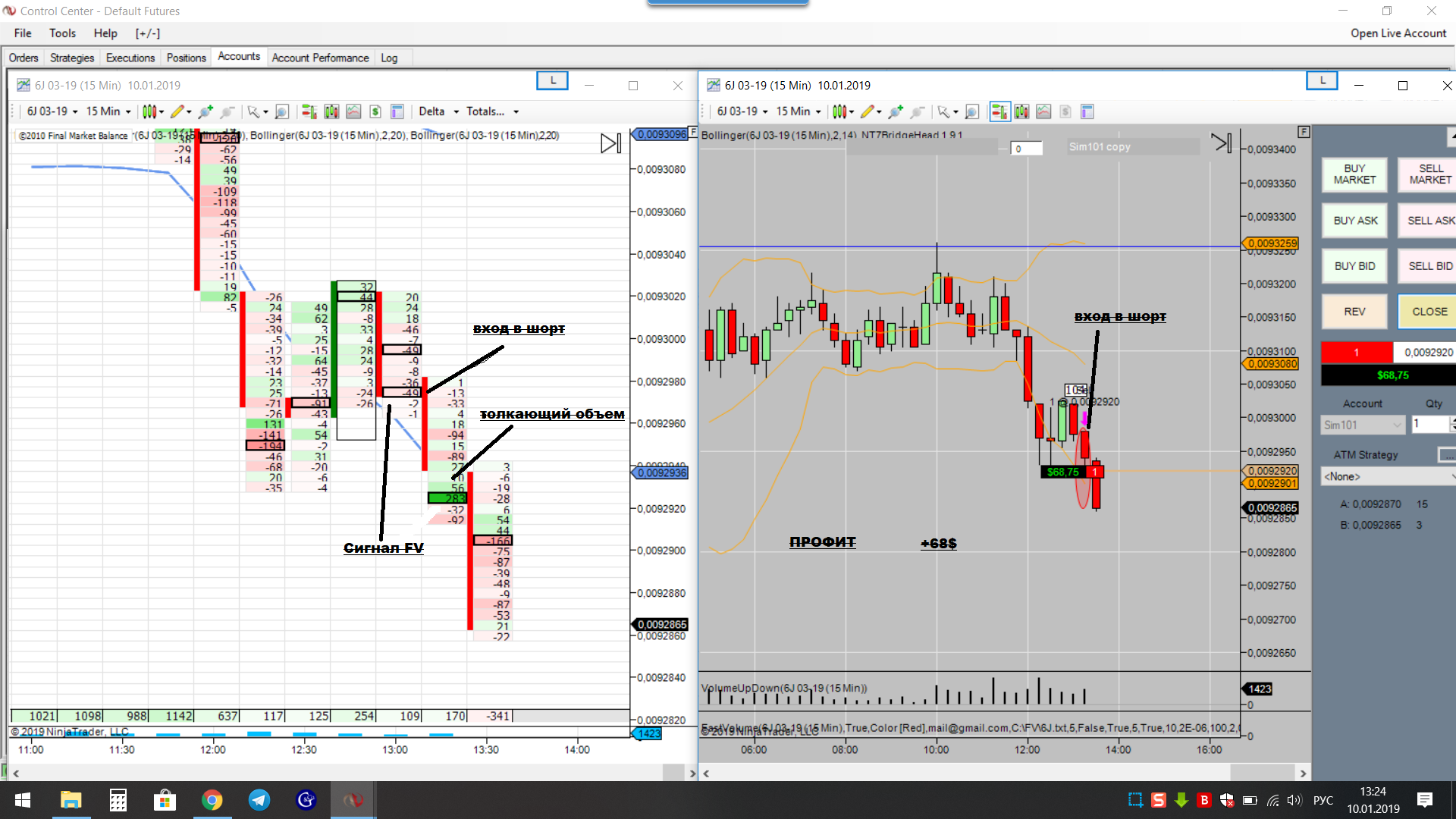Click the zoom frame icon in right chart toolbar
1456x819 pixels.
[972, 111]
